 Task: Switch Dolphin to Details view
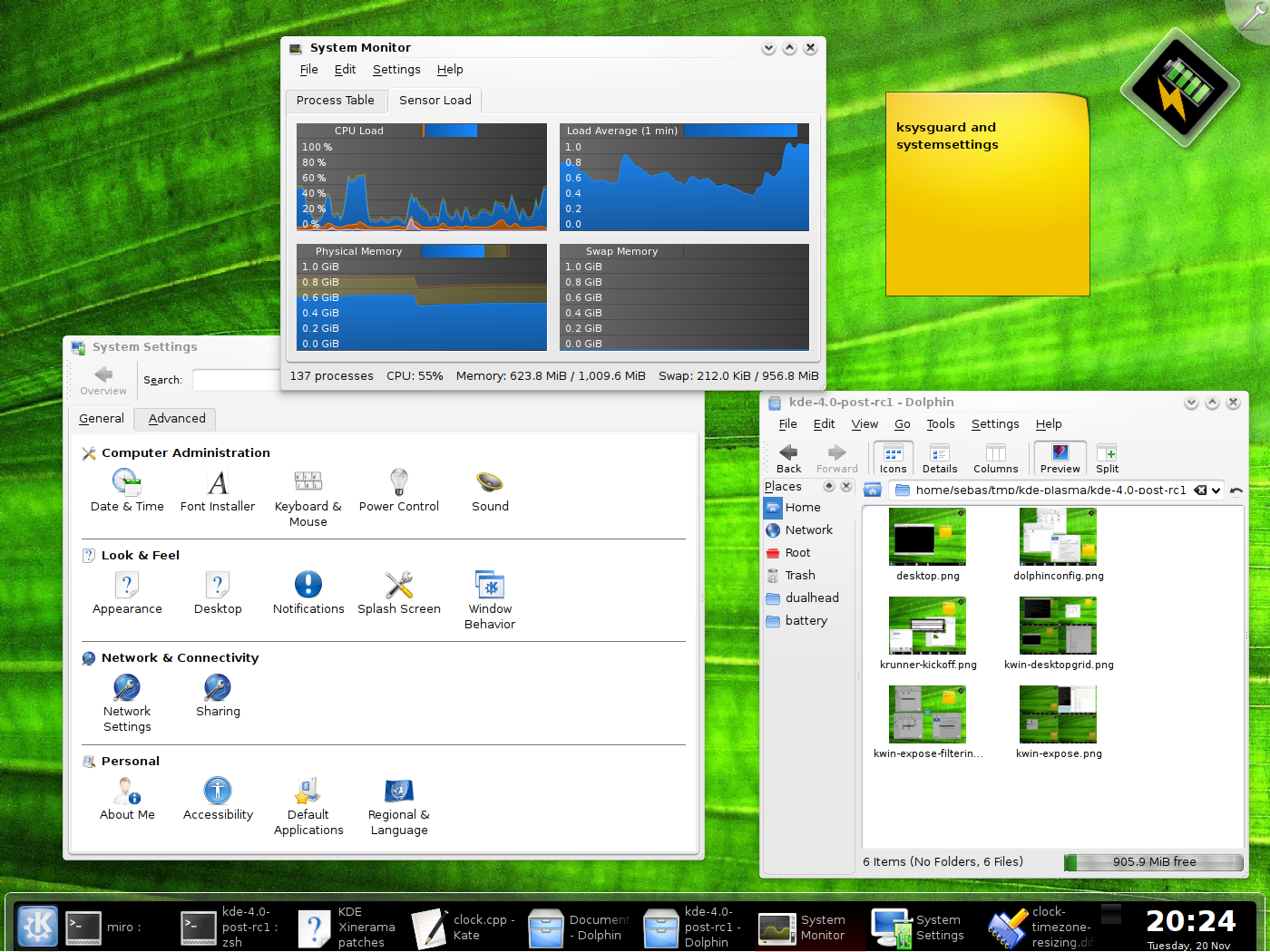click(x=940, y=459)
